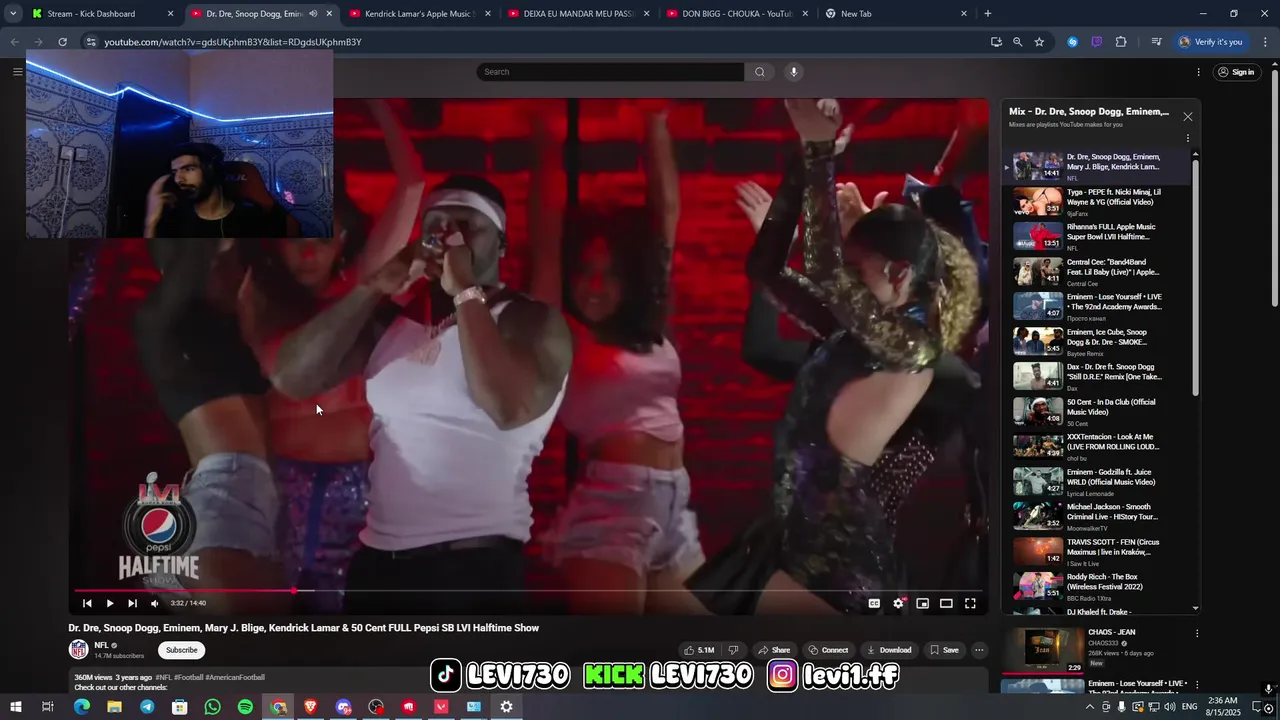
Task: Like the video with 5.1M likes
Action: (699, 650)
